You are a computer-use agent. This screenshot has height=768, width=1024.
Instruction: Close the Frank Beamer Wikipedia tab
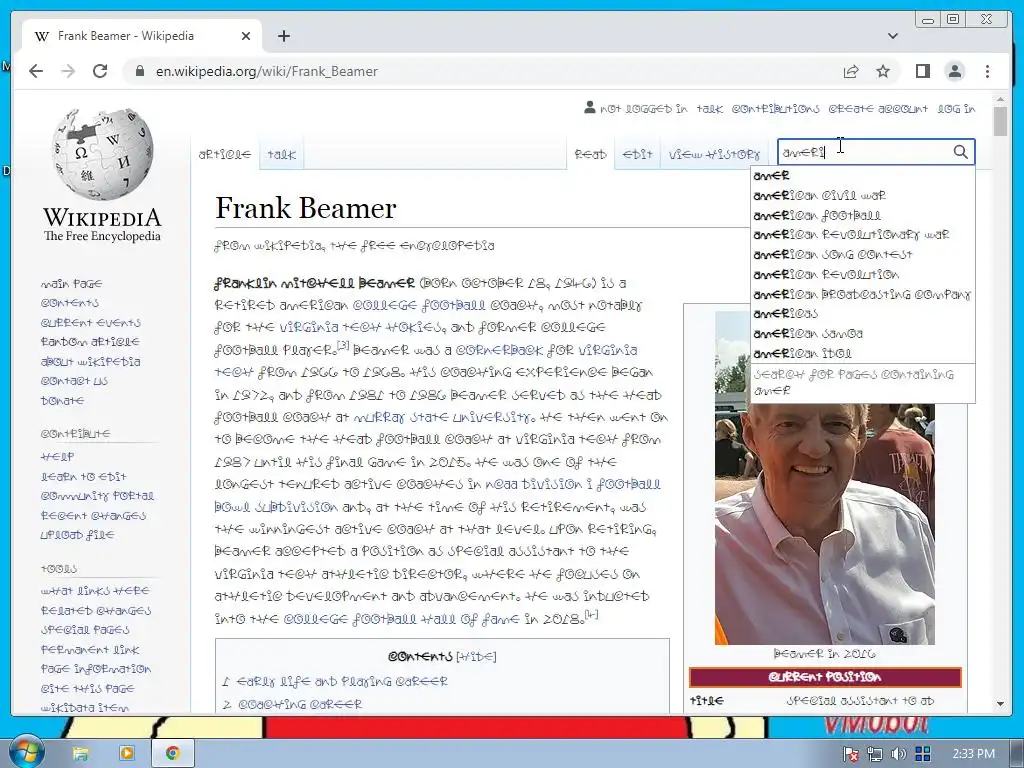tap(246, 36)
